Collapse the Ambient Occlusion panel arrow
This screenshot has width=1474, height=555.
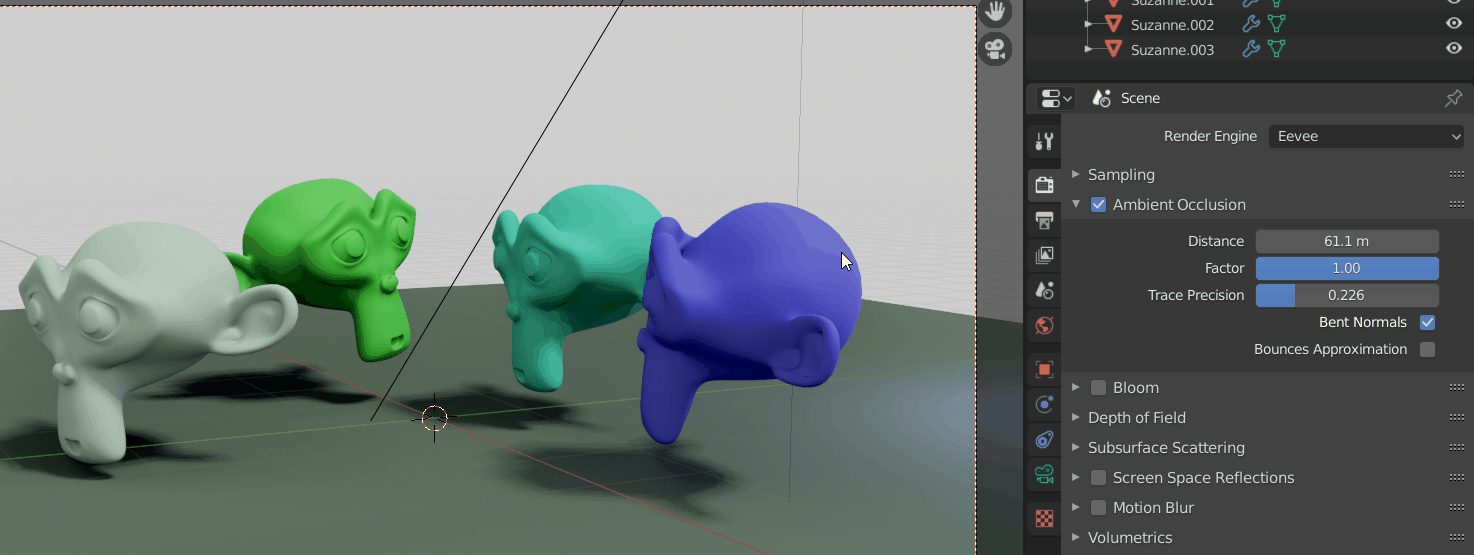click(1076, 204)
